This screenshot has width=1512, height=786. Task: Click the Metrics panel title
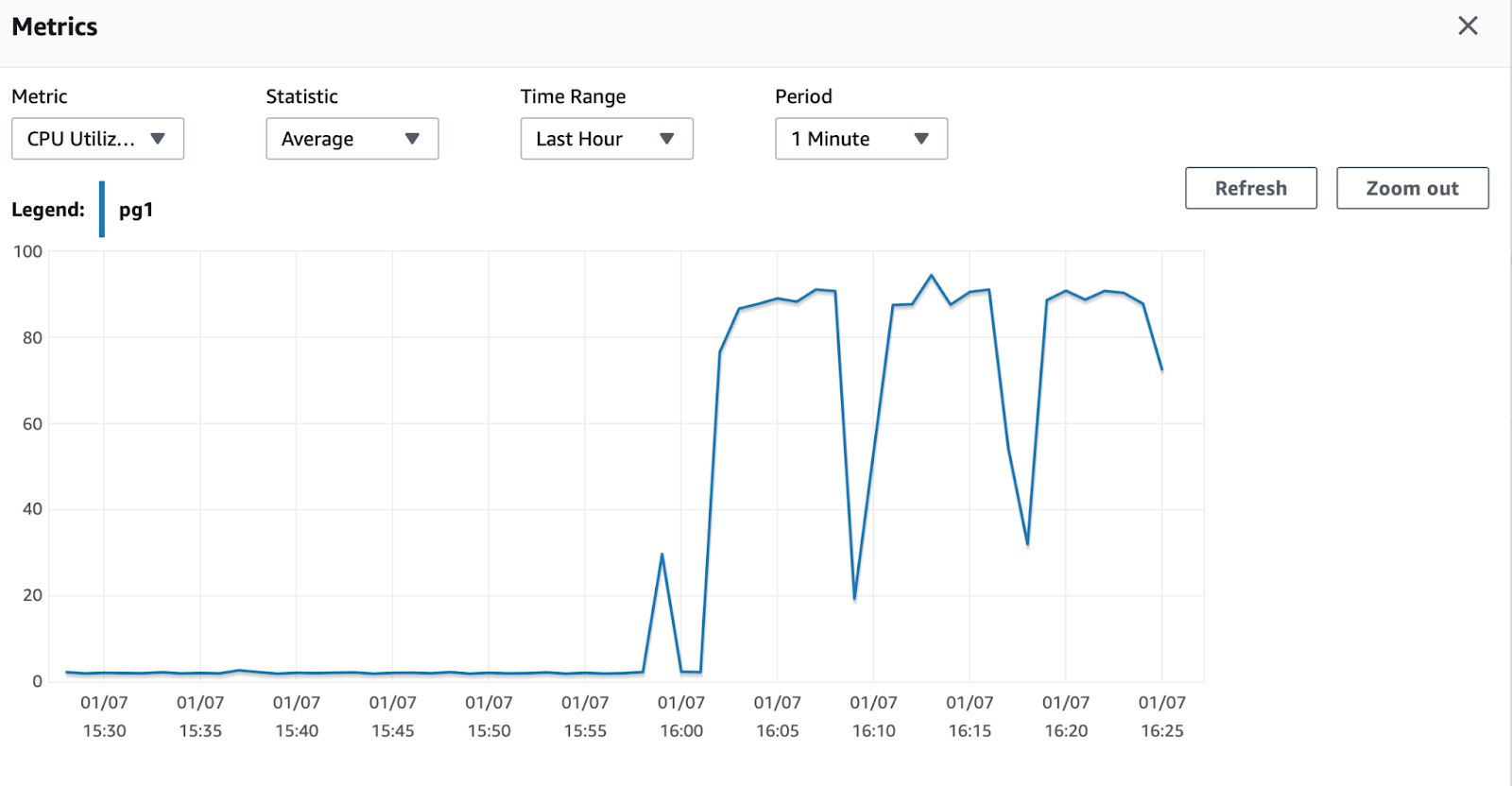coord(55,26)
